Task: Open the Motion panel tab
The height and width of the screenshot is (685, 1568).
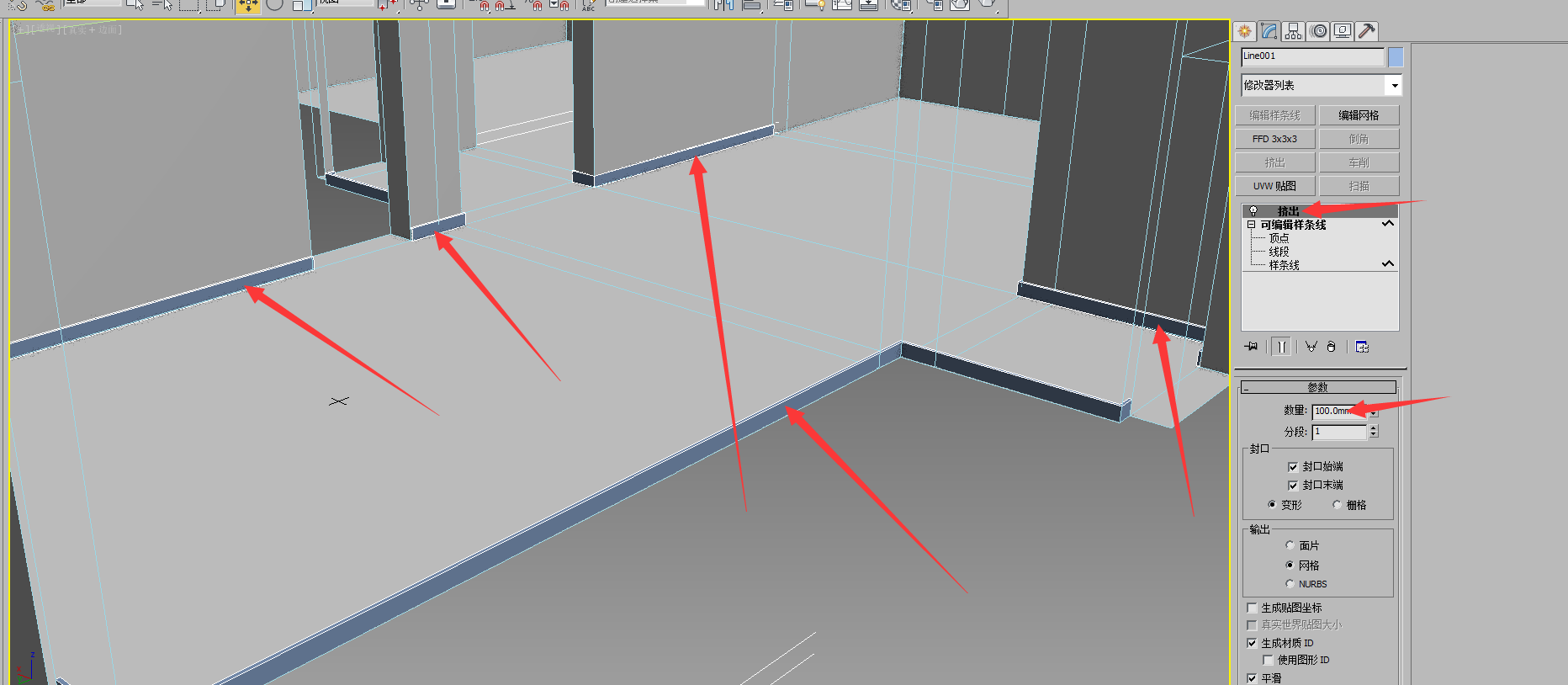Action: click(1318, 31)
